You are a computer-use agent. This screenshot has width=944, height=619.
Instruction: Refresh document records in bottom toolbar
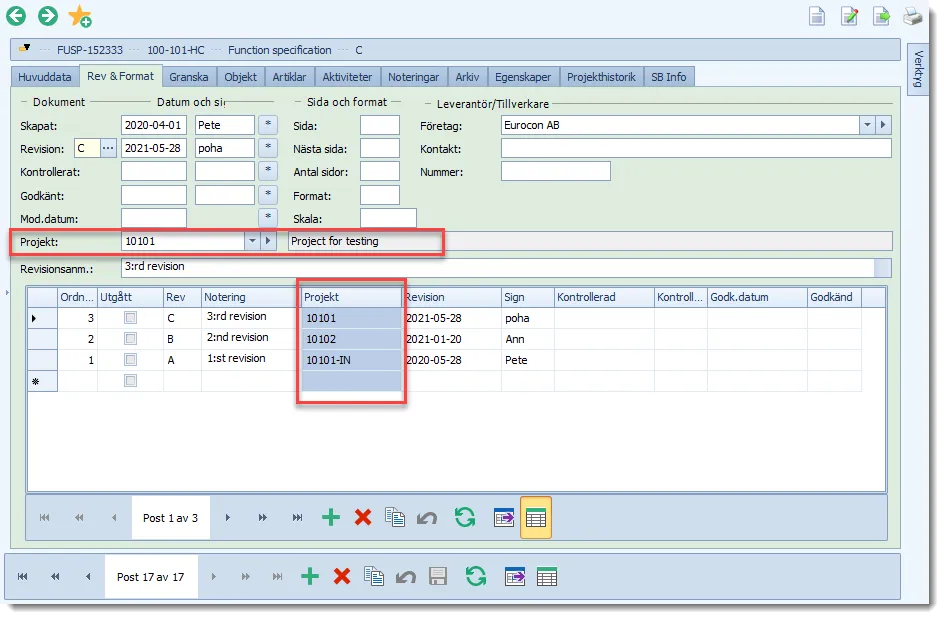click(476, 576)
